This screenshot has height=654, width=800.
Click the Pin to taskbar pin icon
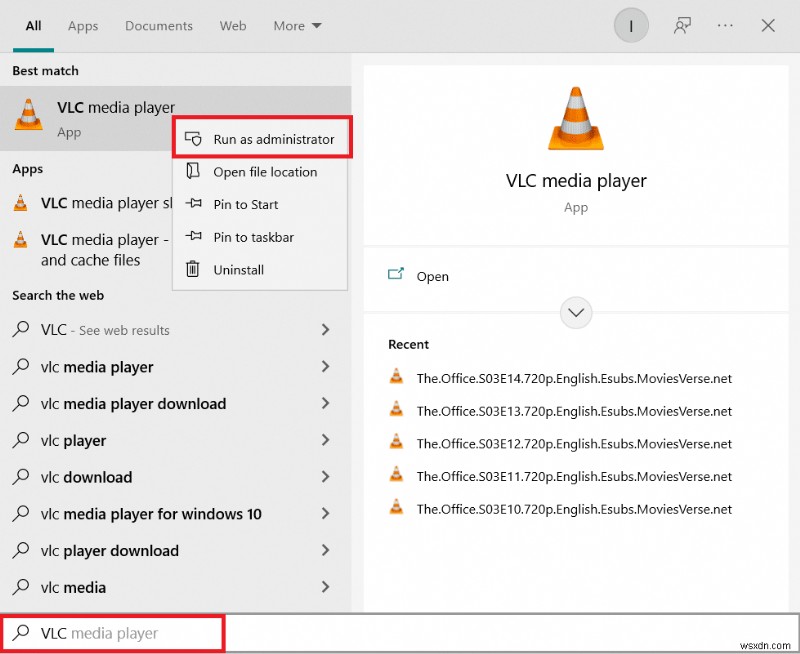point(191,237)
